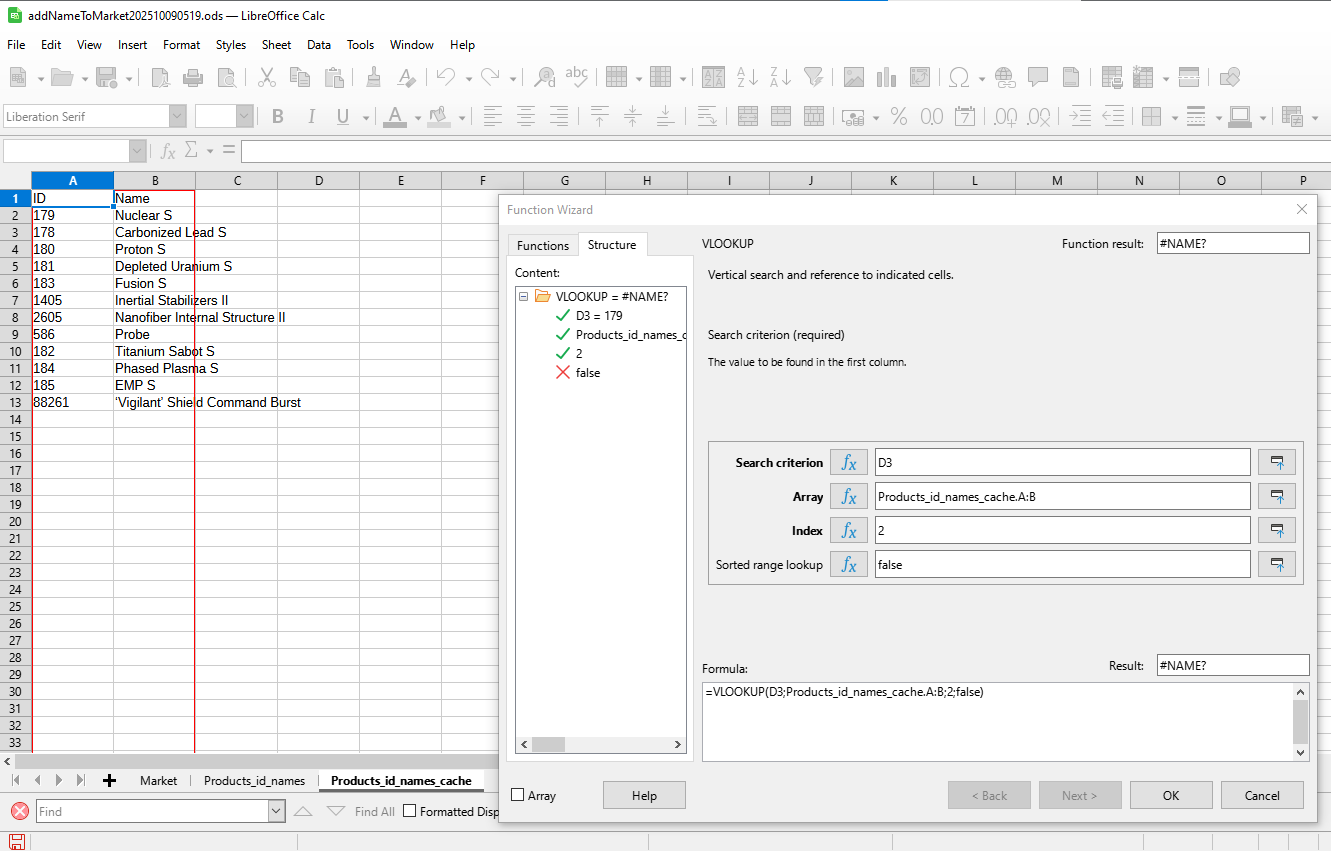Collapse the VLOOKUP tree node

click(524, 296)
